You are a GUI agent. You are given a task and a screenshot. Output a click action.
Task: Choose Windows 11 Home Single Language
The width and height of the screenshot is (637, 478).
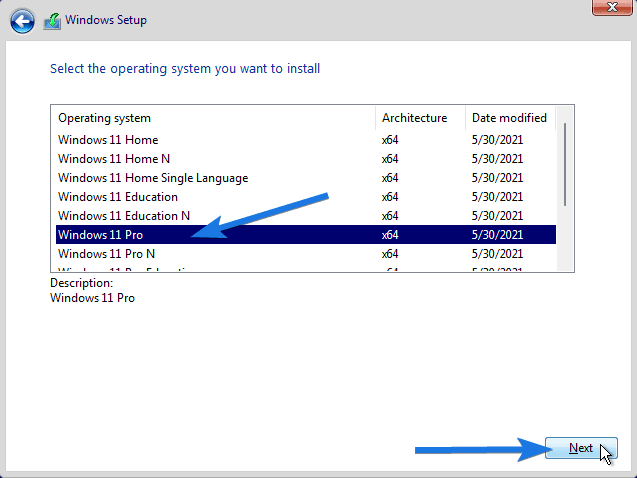(306, 178)
